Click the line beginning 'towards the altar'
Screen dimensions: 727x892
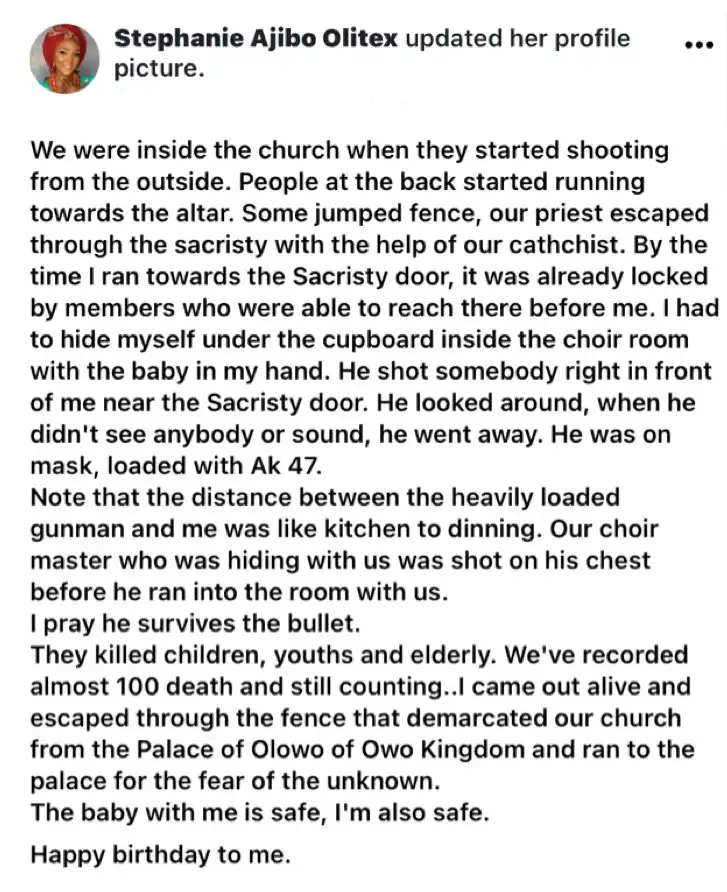(369, 214)
